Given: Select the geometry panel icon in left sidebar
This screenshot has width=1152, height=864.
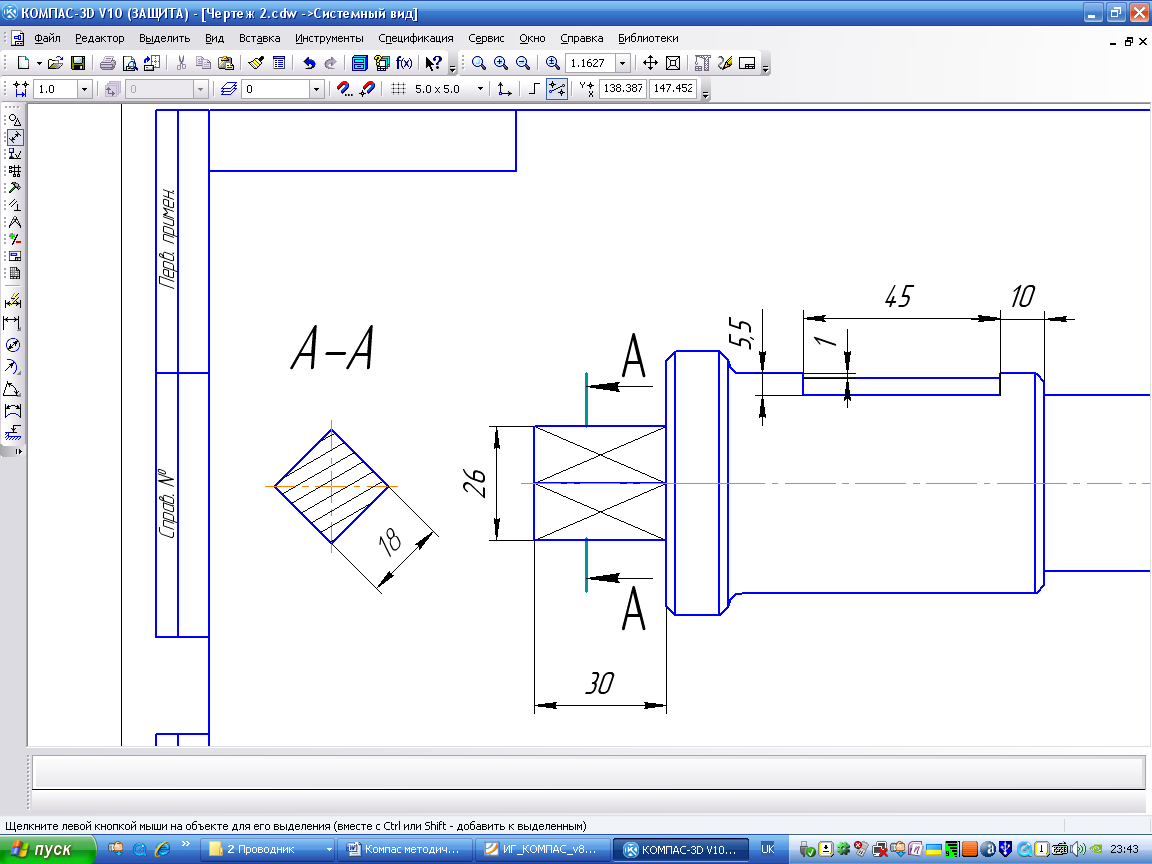Looking at the screenshot, I should (x=15, y=120).
